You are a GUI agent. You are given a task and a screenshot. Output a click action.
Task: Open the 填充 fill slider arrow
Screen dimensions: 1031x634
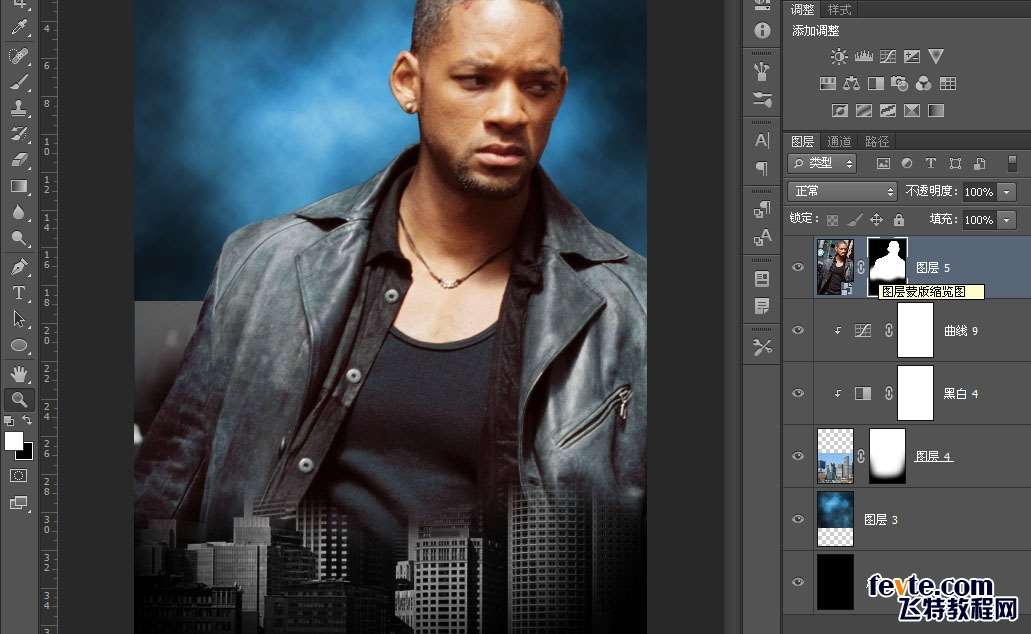(x=1007, y=220)
